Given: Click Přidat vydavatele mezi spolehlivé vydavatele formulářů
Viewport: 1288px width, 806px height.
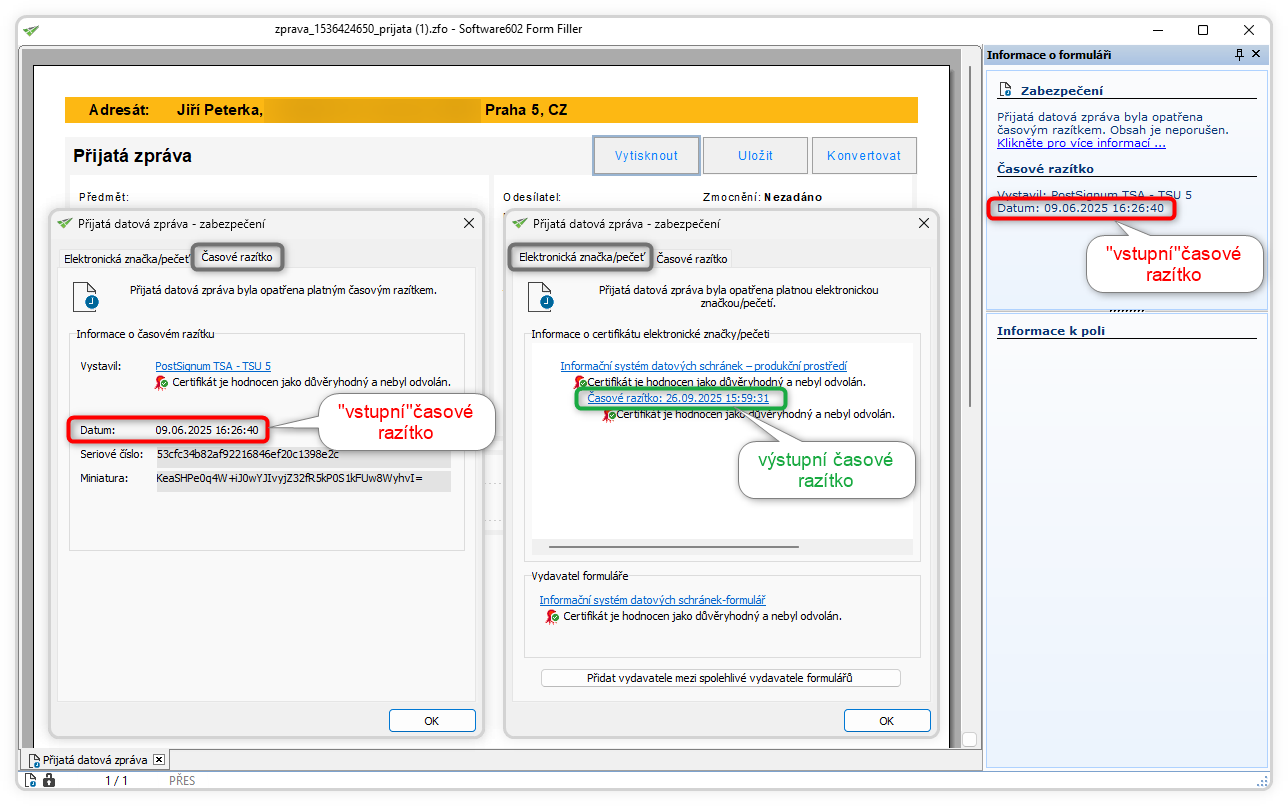Looking at the screenshot, I should [x=720, y=678].
